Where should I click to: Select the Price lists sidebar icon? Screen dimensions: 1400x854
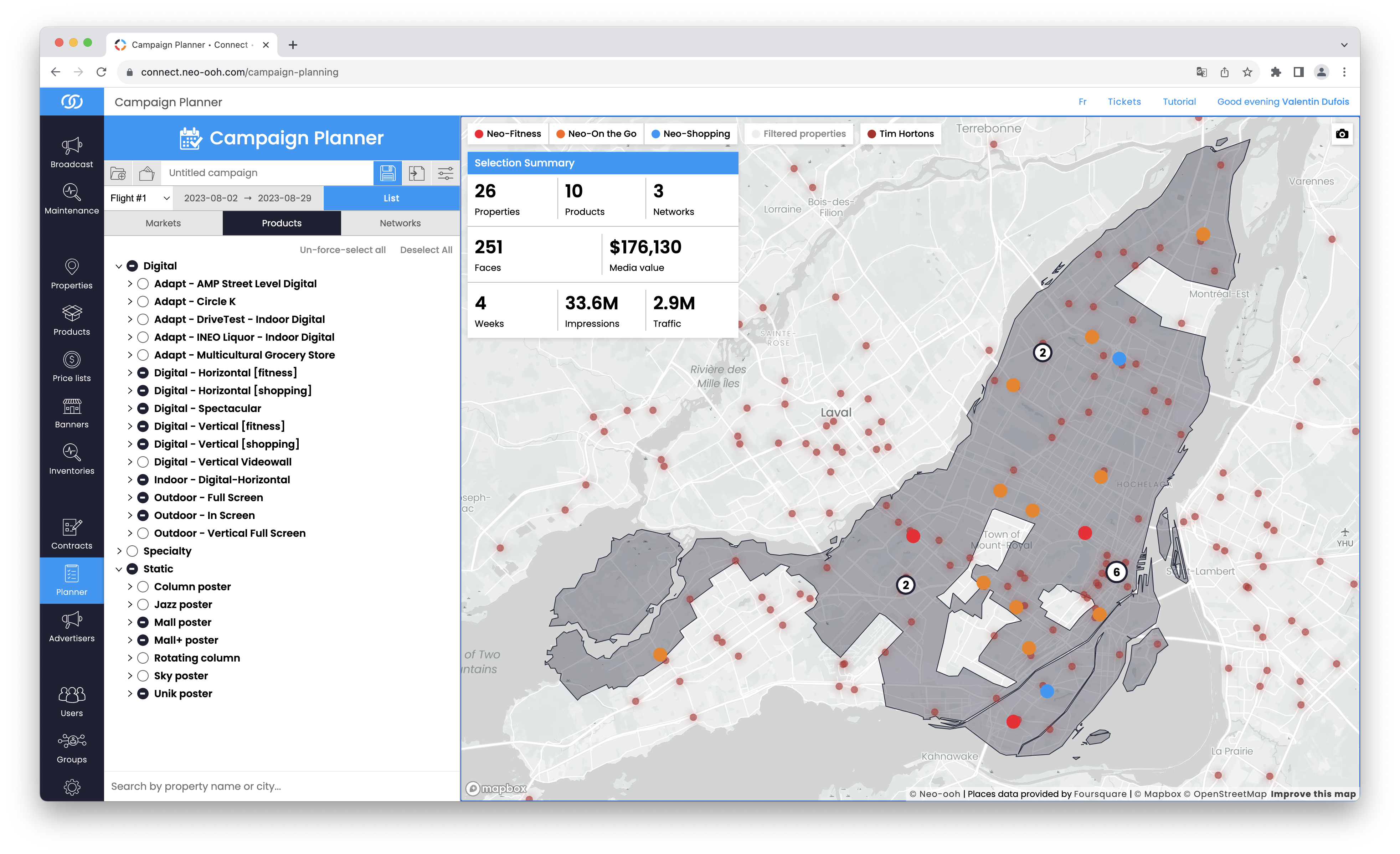pyautogui.click(x=72, y=366)
